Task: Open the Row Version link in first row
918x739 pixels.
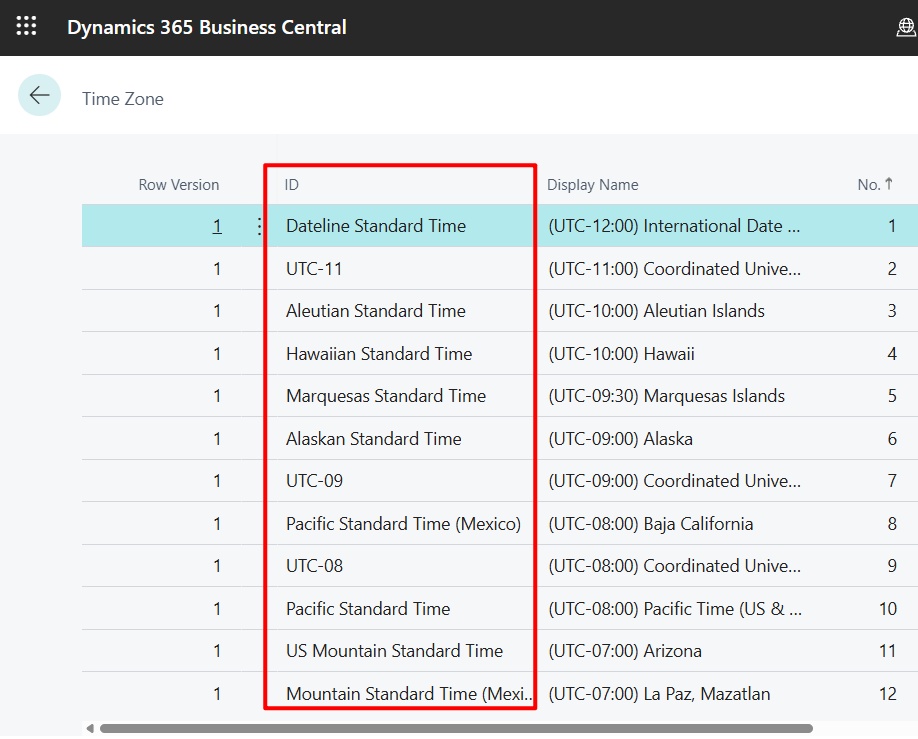Action: [x=217, y=227]
